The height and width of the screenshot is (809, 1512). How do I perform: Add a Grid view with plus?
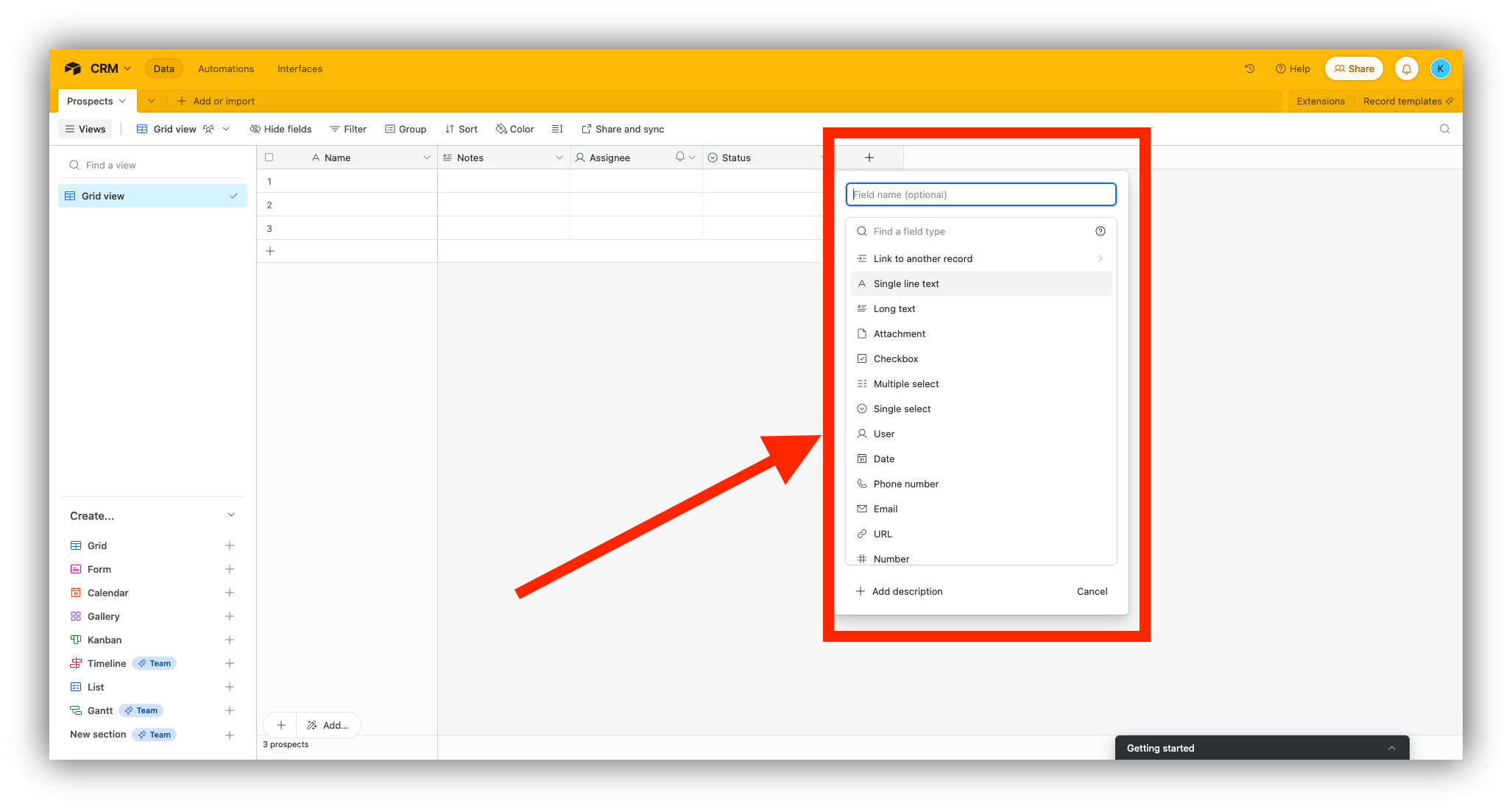click(x=230, y=545)
